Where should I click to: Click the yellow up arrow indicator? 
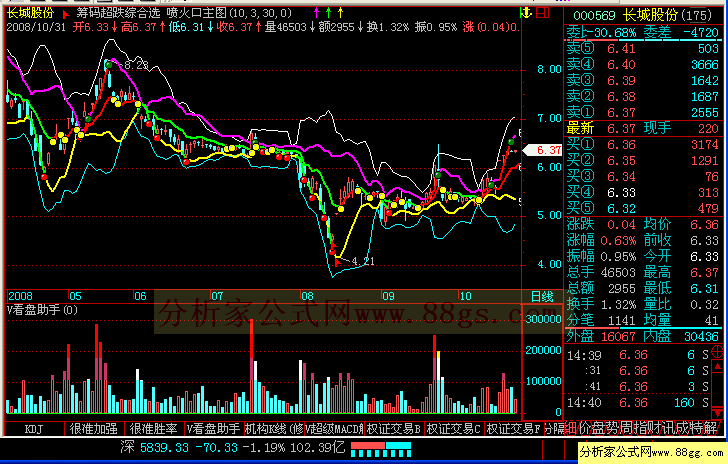[340, 13]
